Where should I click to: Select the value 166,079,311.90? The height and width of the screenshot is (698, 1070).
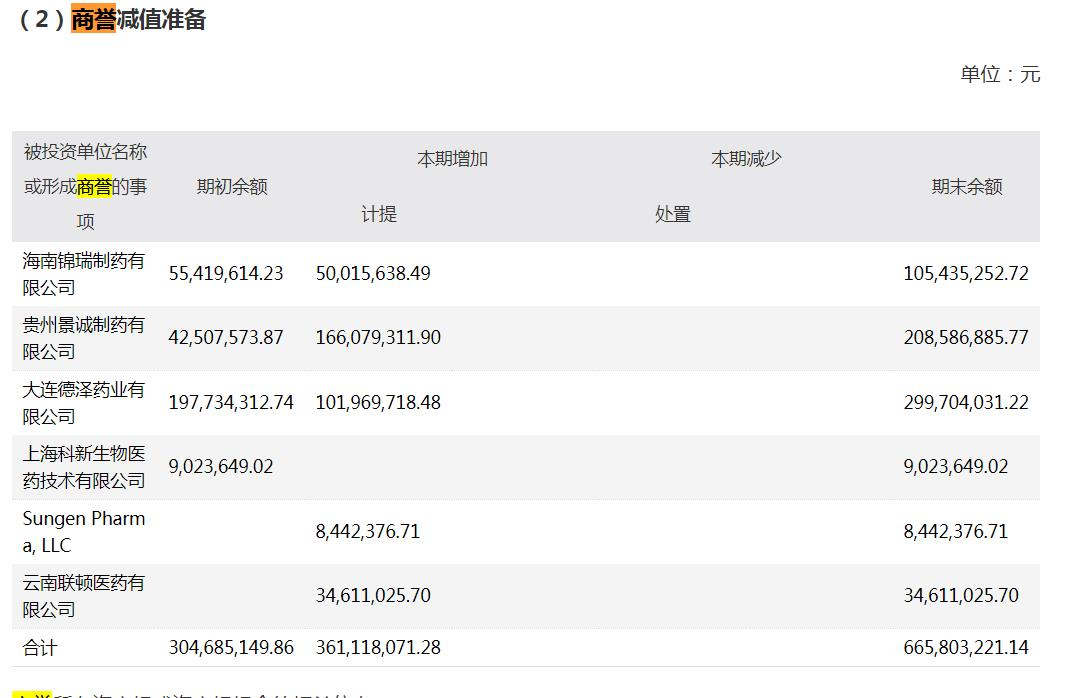tap(378, 338)
